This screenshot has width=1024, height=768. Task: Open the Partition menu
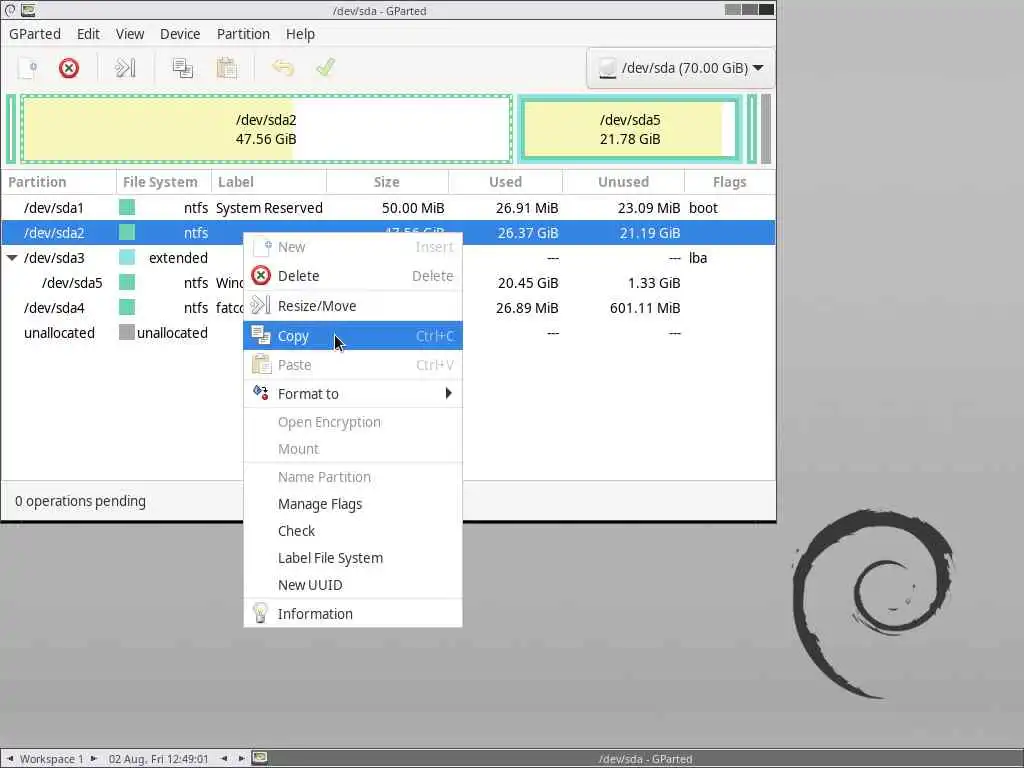pos(243,34)
